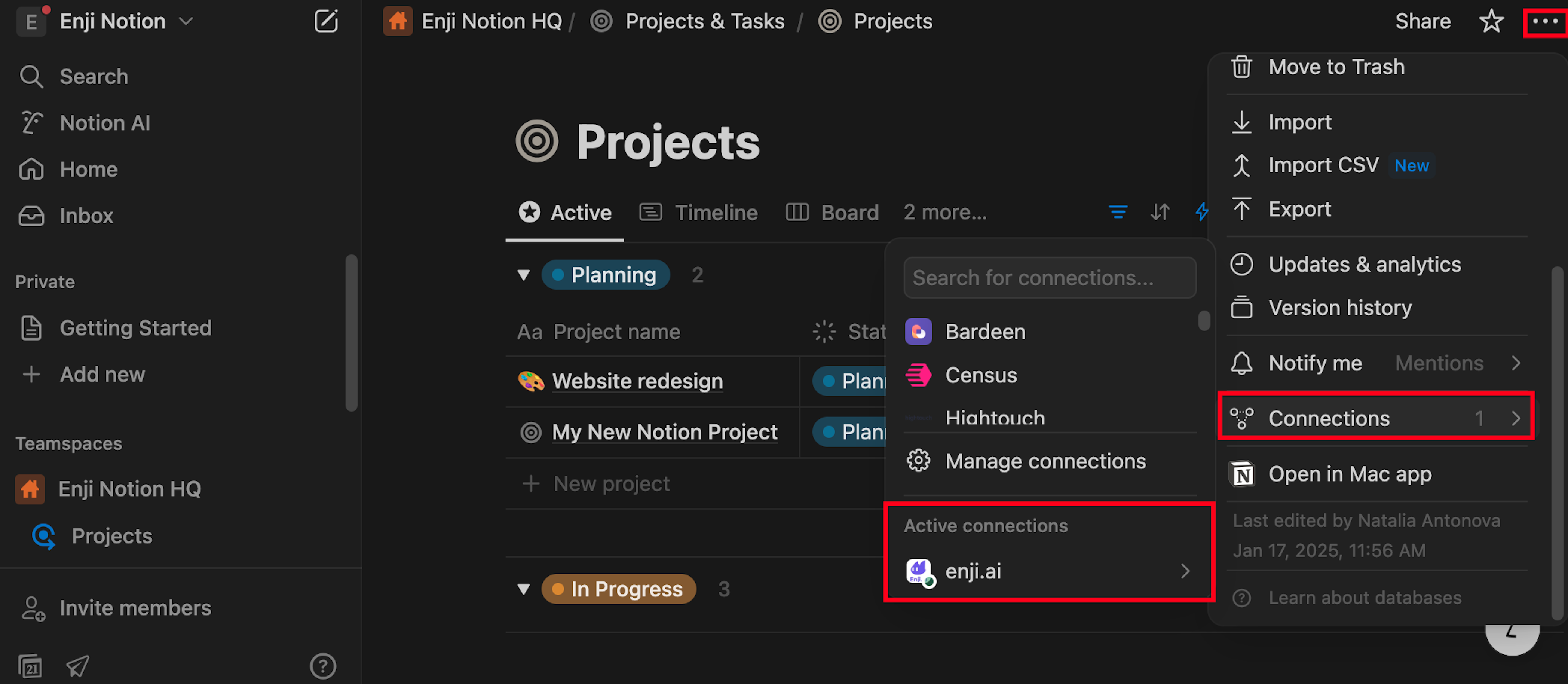Screen dimensions: 1568x684
Task: Open the three-dots page menu
Action: 1545,21
